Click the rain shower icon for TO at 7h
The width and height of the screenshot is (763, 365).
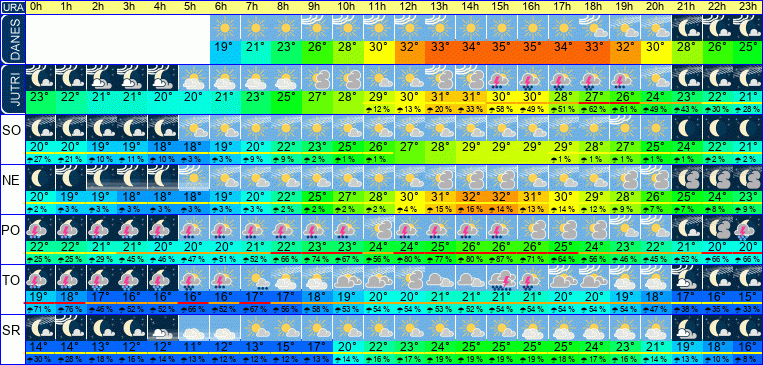pyautogui.click(x=255, y=278)
